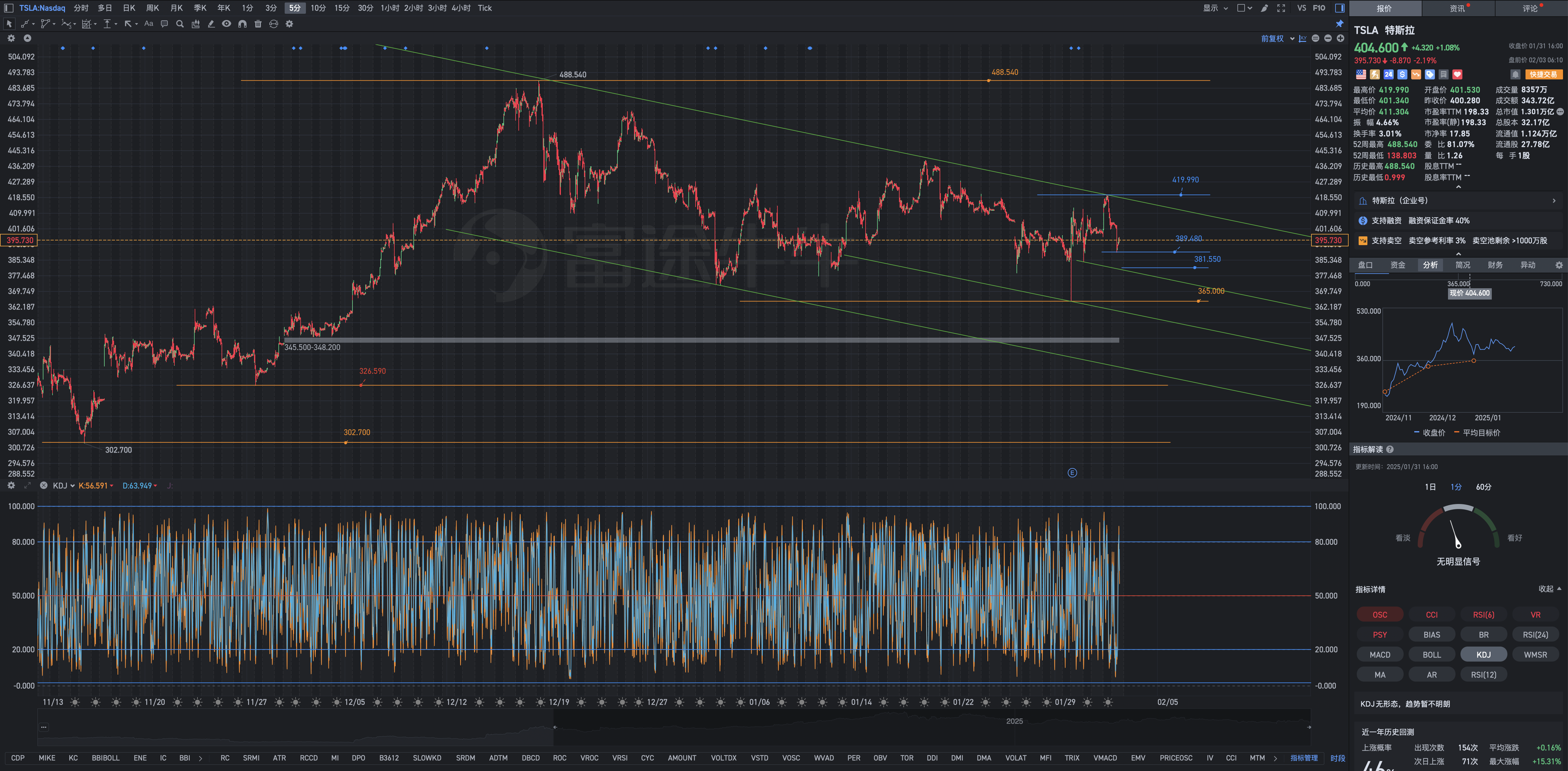The image size is (1568, 771).
Task: Open the 前复权 adjustment dropdown
Action: [1277, 38]
